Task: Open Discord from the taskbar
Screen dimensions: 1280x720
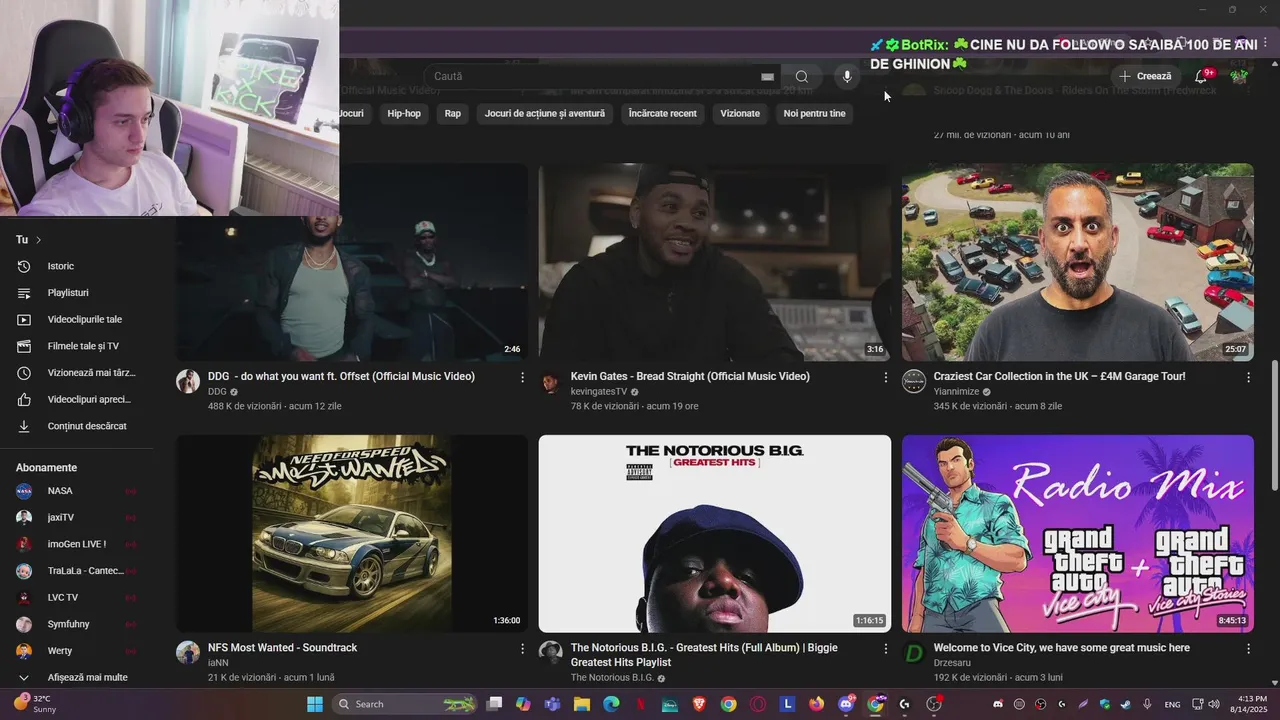Action: click(x=846, y=704)
